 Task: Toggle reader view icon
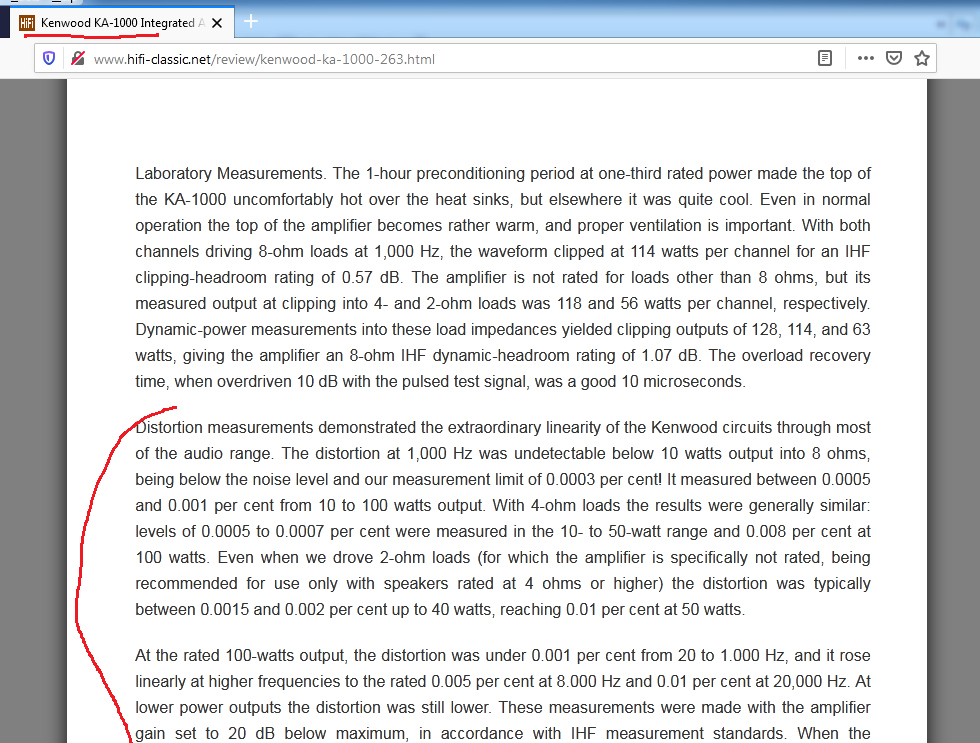point(825,59)
